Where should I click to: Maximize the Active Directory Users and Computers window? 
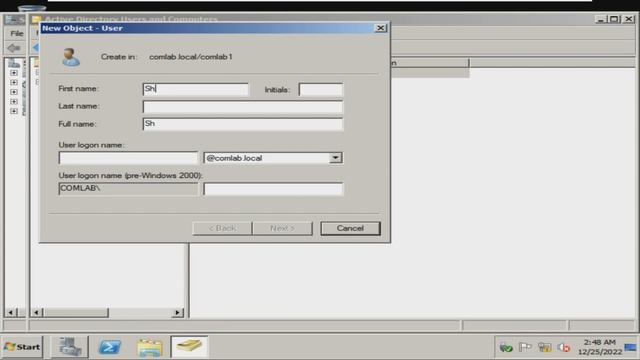tap(614, 19)
